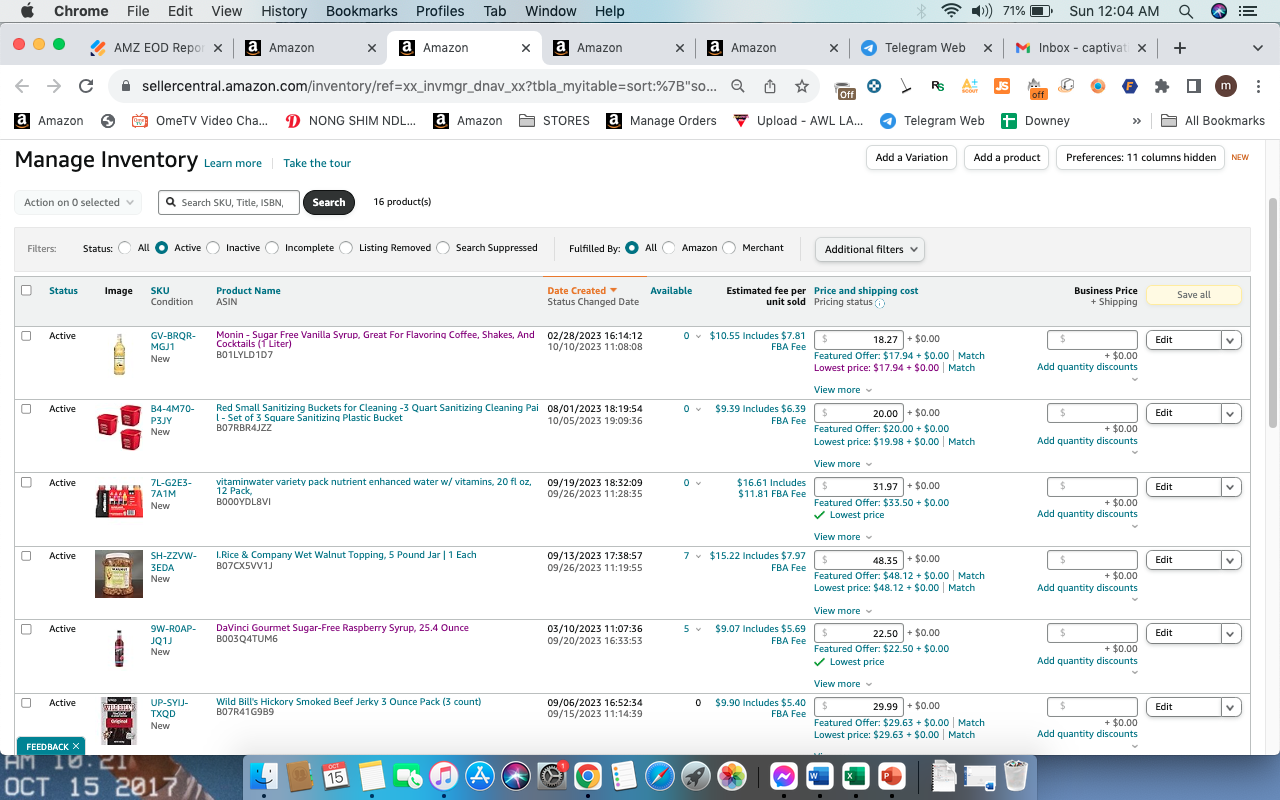Click the profile avatar 'm' icon

(1226, 86)
